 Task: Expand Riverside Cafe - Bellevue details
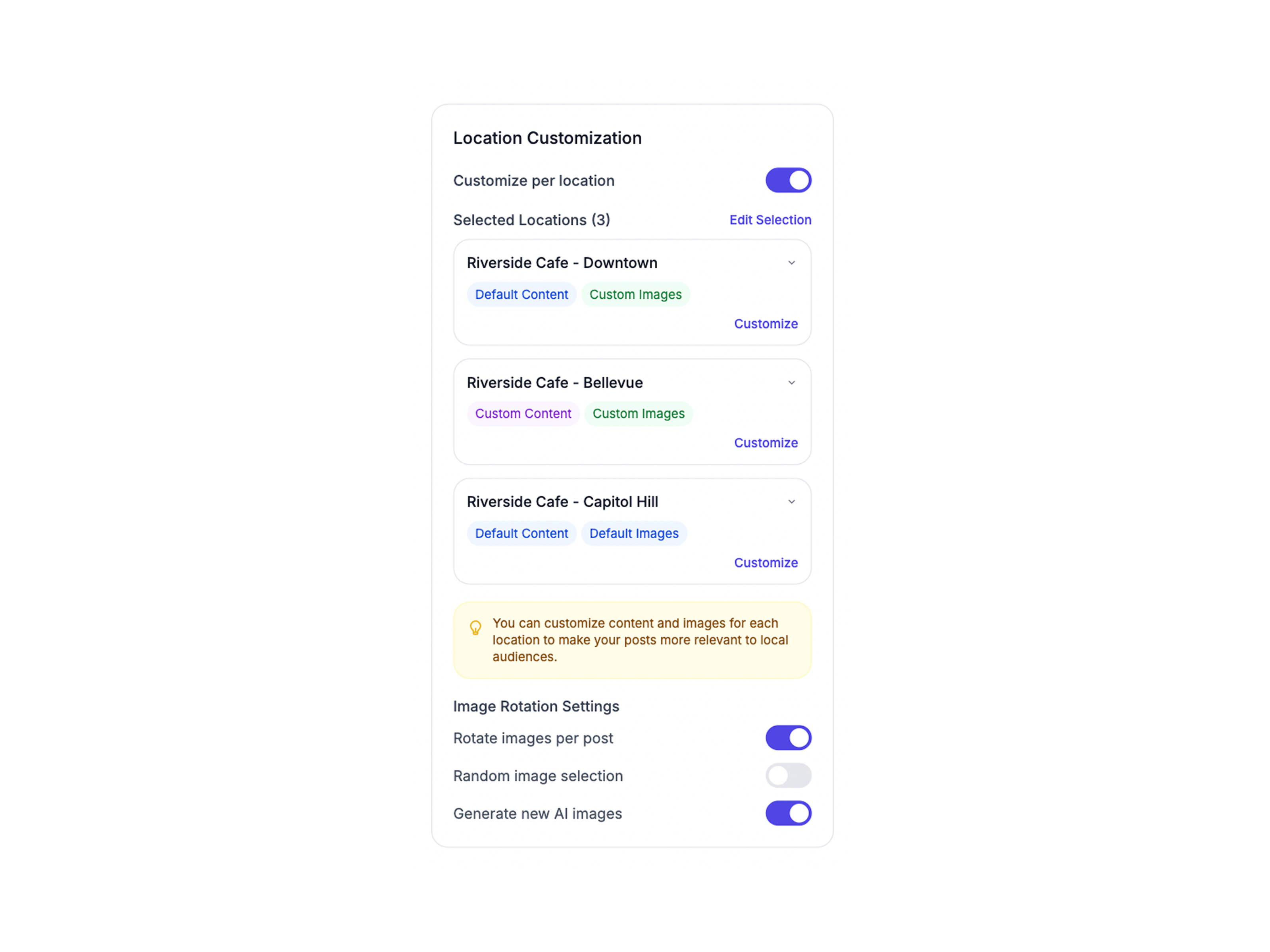click(x=792, y=382)
